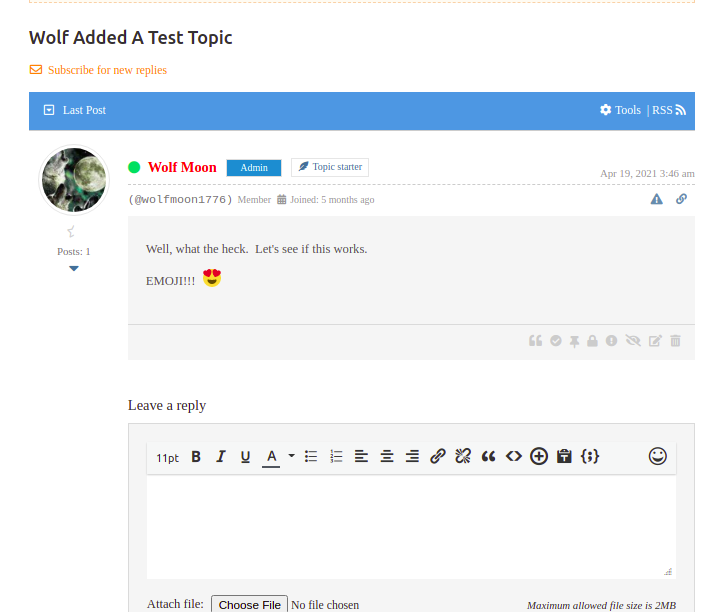Click the exclamation circle post action icon
727x612 pixels.
click(x=612, y=341)
